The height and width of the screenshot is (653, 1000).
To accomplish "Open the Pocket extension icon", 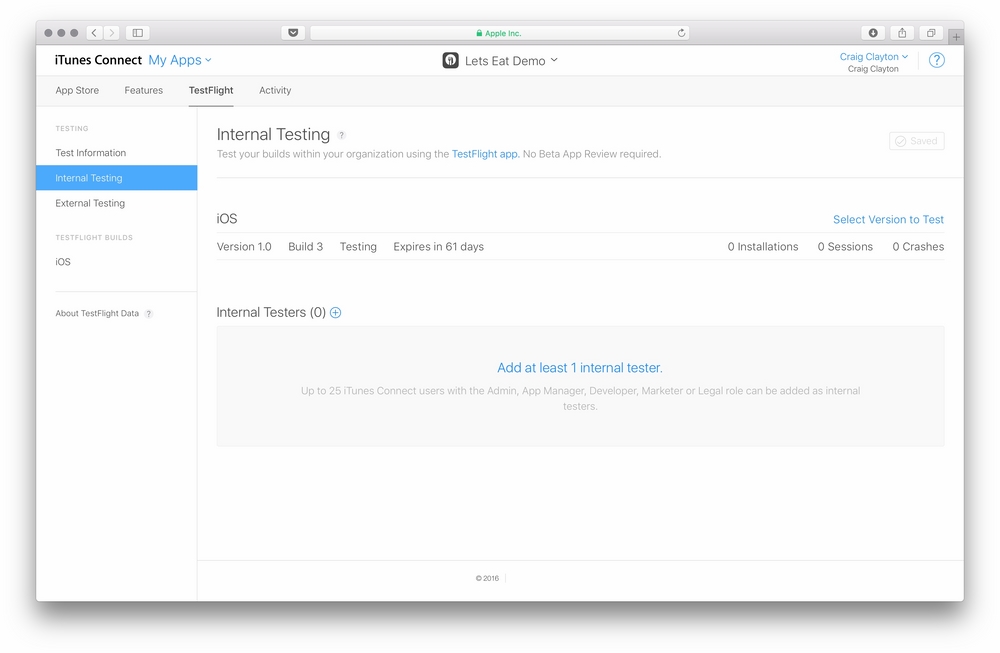I will pyautogui.click(x=293, y=33).
